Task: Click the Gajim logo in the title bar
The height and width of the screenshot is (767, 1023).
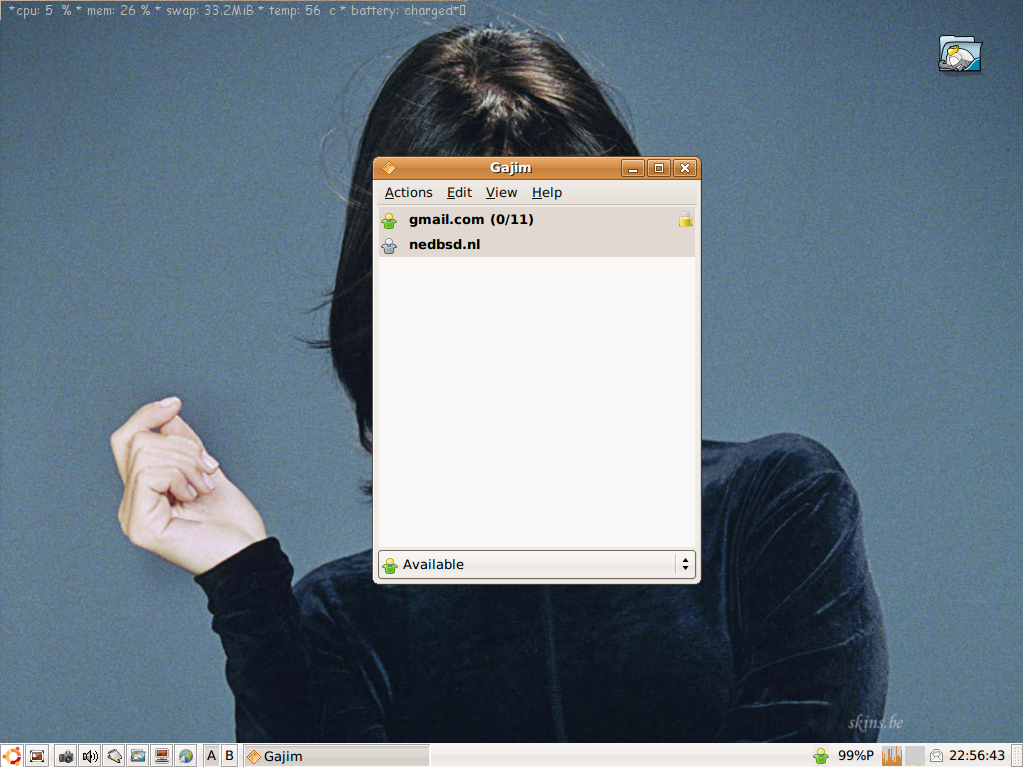Action: [x=389, y=168]
